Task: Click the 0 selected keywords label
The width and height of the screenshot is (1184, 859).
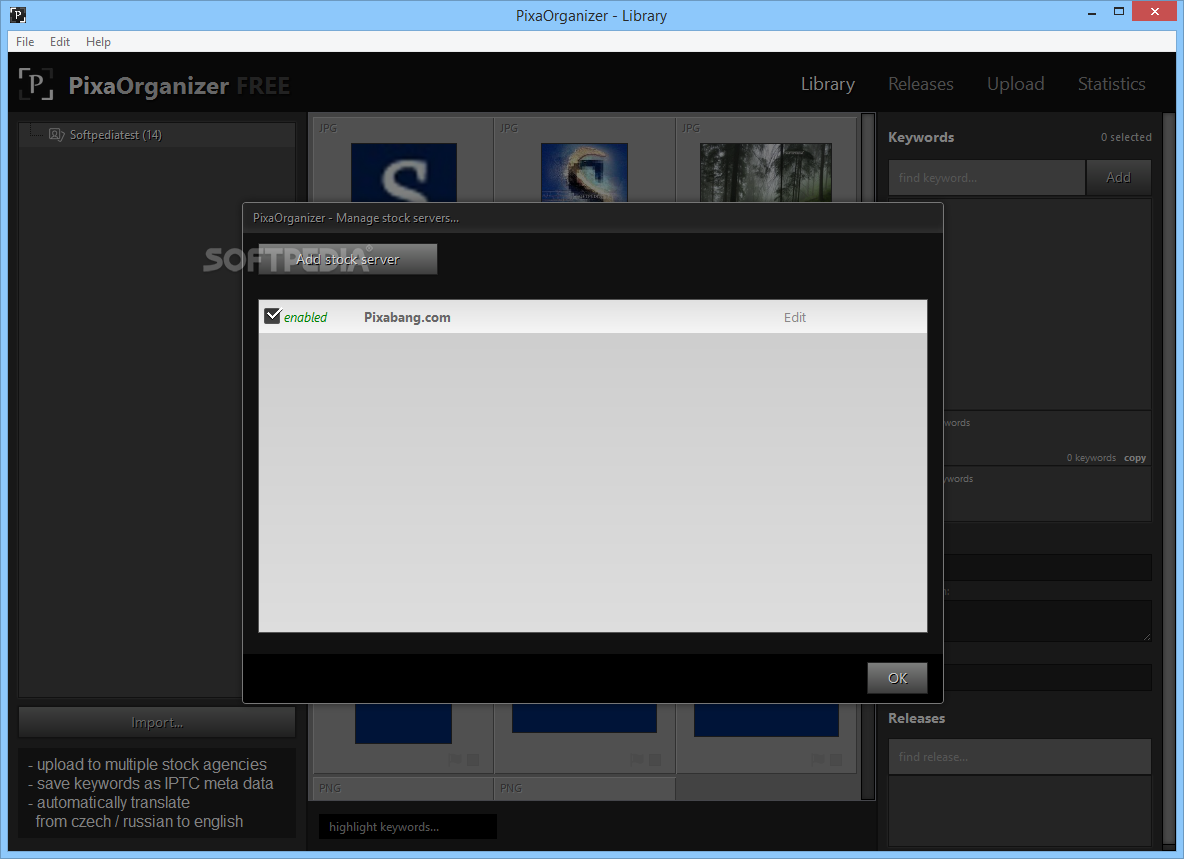Action: 1126,137
